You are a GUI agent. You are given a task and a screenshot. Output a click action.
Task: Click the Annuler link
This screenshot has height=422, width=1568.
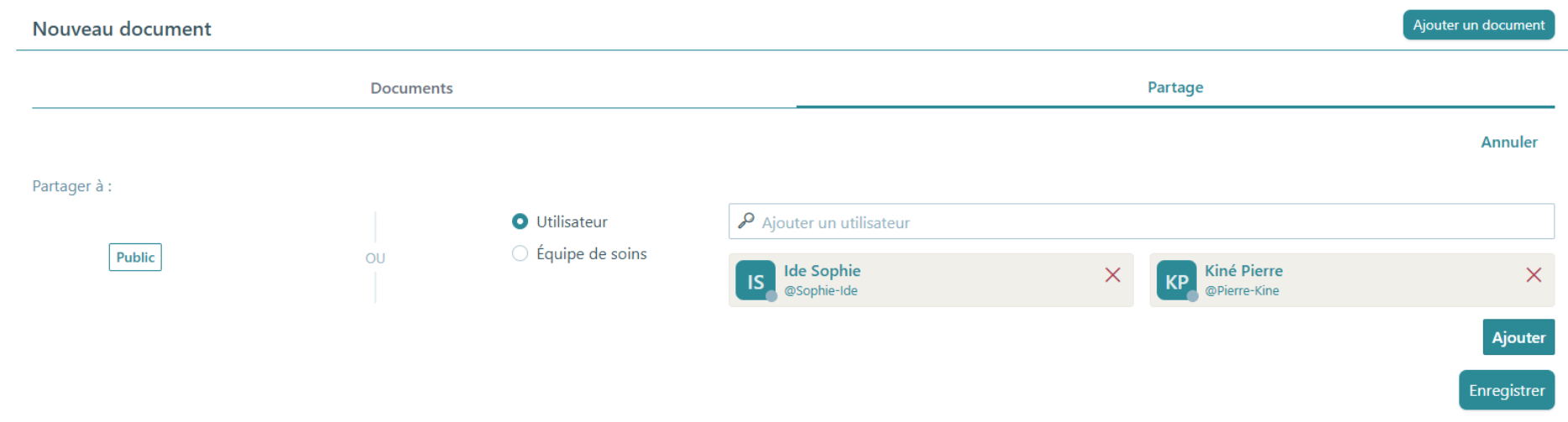(x=1508, y=142)
